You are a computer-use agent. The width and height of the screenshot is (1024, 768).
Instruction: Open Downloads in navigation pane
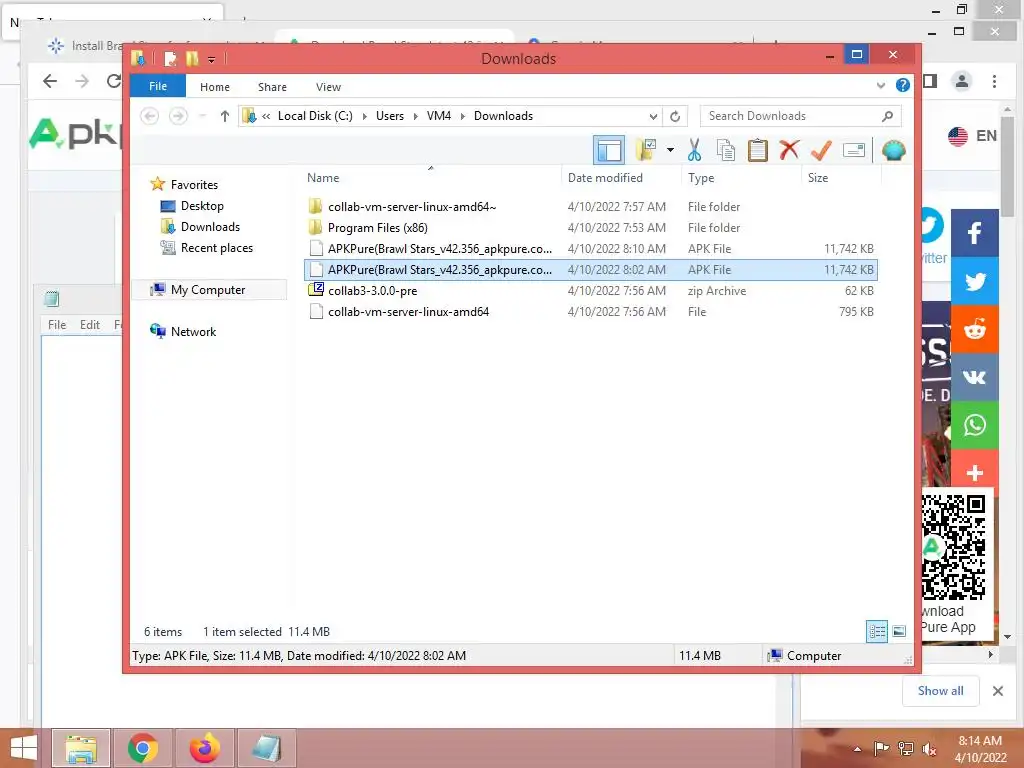pyautogui.click(x=210, y=227)
